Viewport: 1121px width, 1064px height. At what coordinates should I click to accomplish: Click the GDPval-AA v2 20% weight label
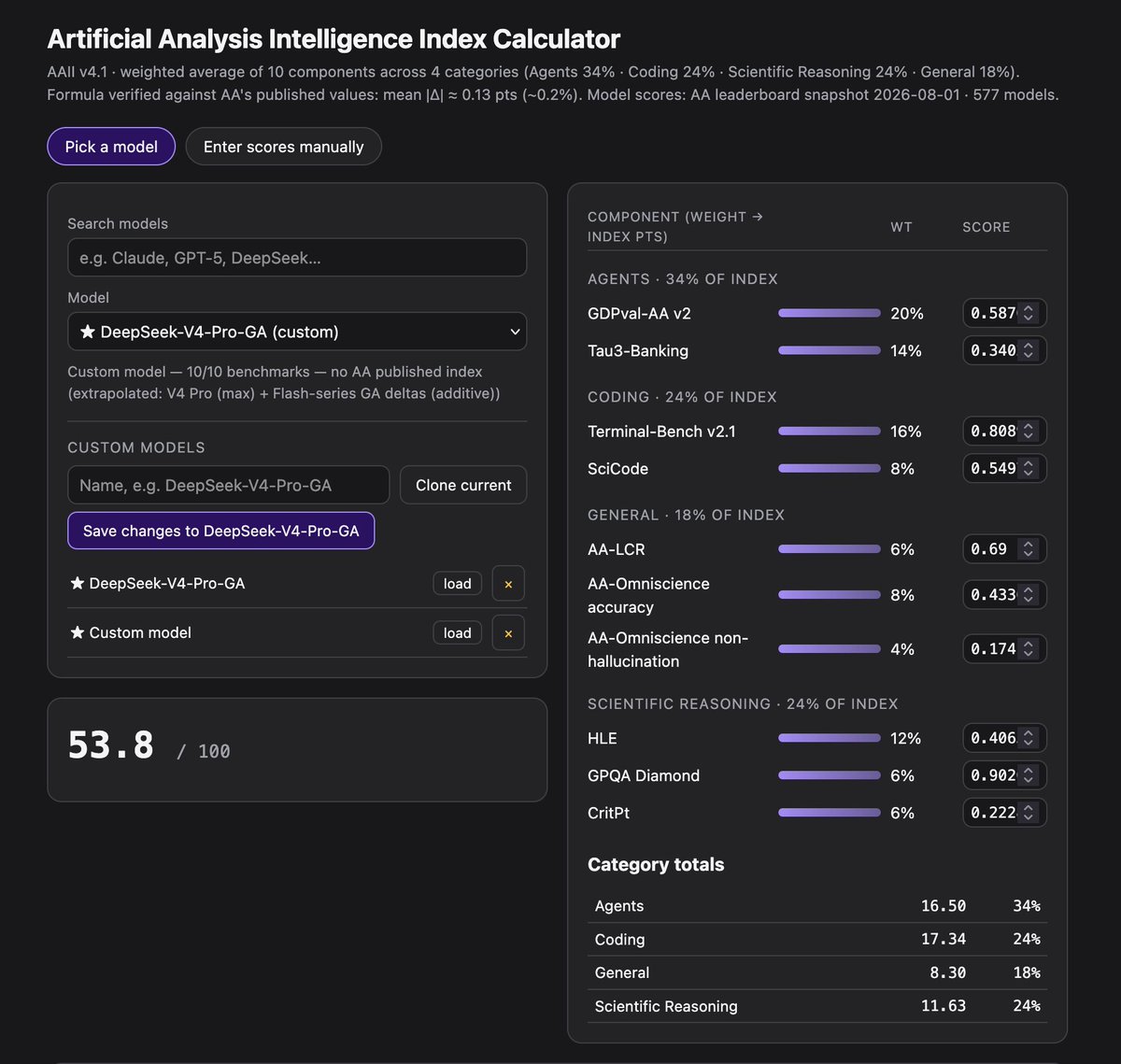coord(907,313)
